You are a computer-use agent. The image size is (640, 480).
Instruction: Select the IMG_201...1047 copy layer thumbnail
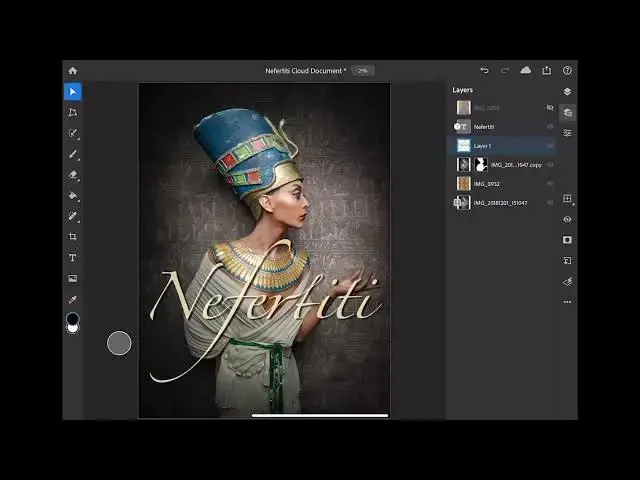point(464,165)
